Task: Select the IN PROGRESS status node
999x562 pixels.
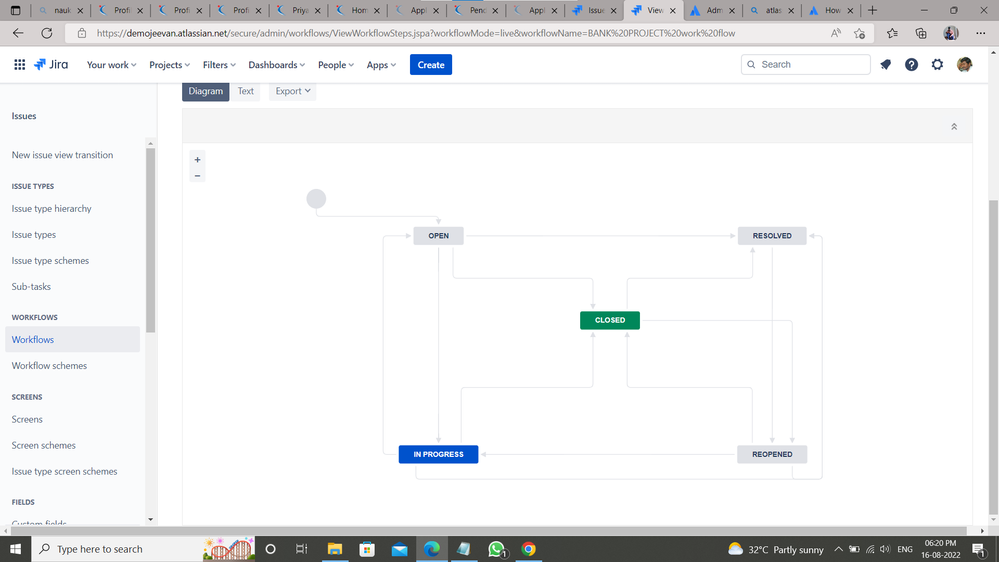Action: pos(438,454)
